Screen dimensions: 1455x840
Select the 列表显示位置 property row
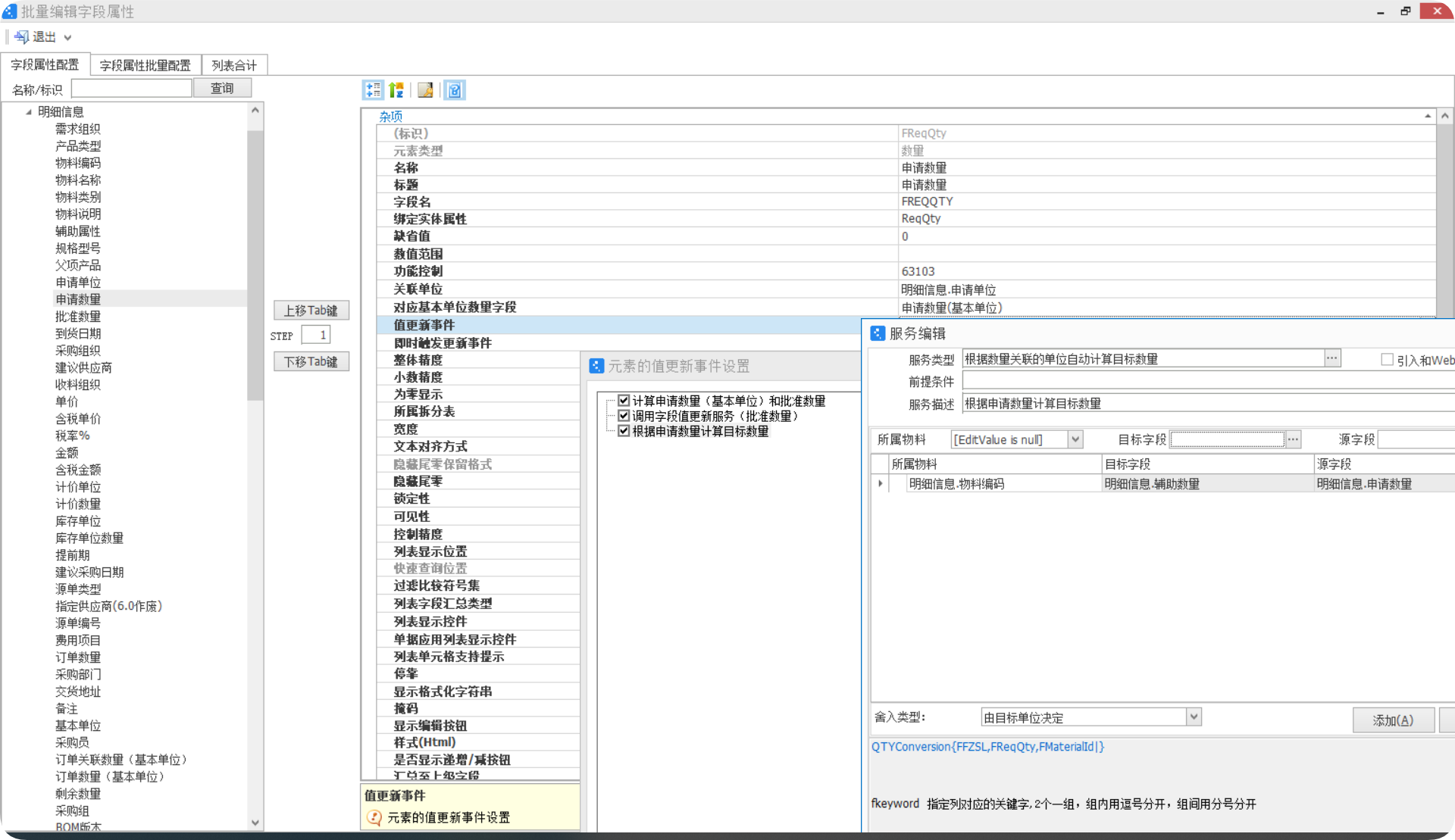(x=478, y=551)
